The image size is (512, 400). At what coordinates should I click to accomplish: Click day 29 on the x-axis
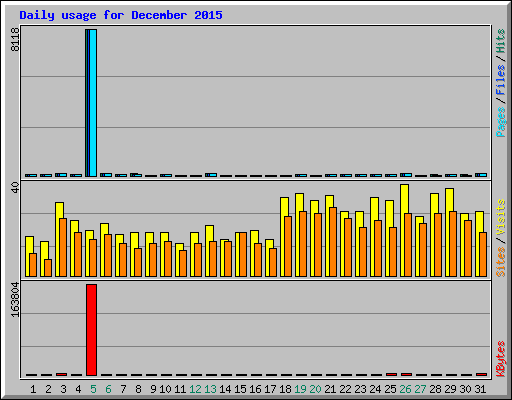point(450,389)
